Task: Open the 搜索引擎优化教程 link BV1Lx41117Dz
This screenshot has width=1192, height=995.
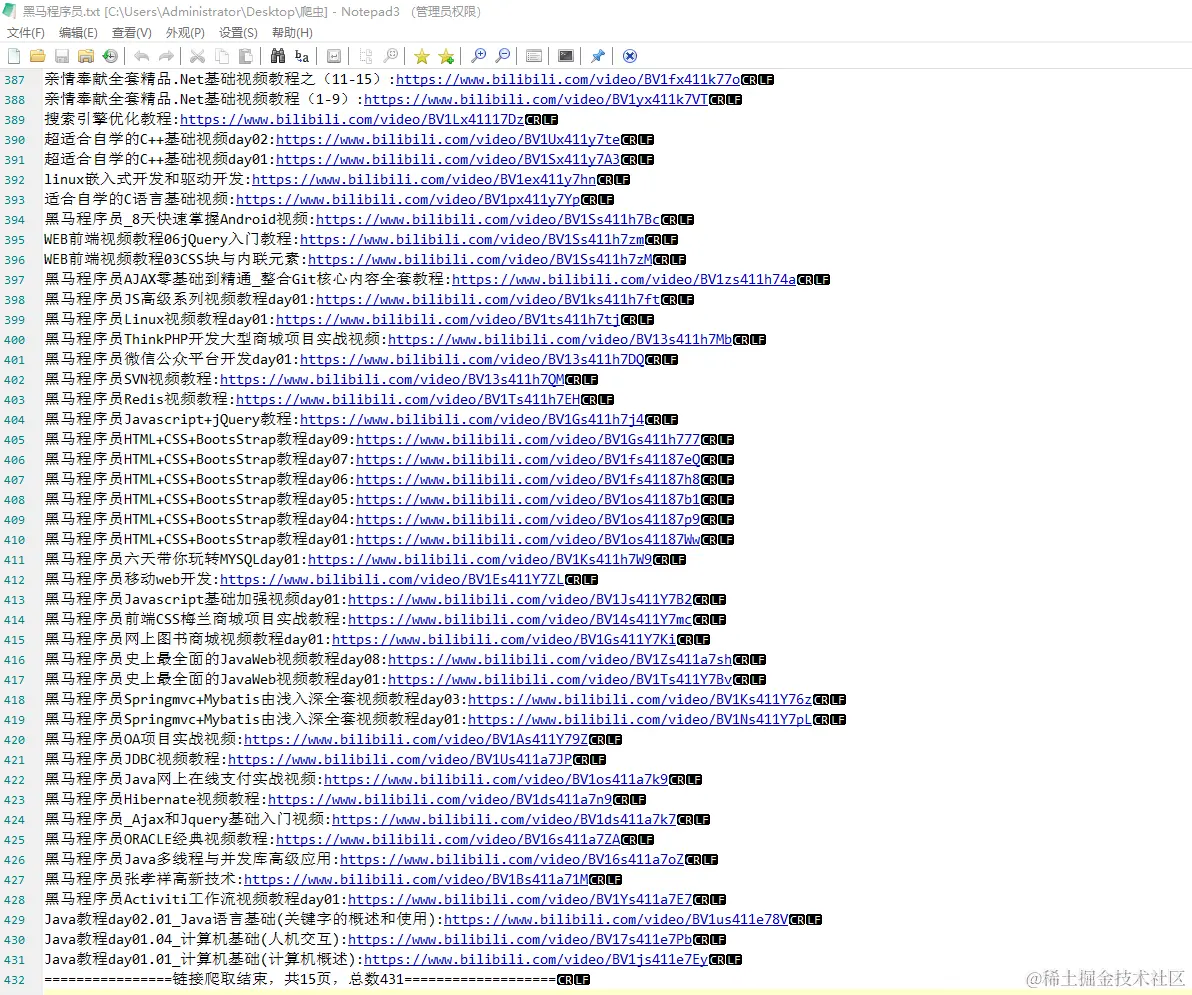Action: click(352, 119)
